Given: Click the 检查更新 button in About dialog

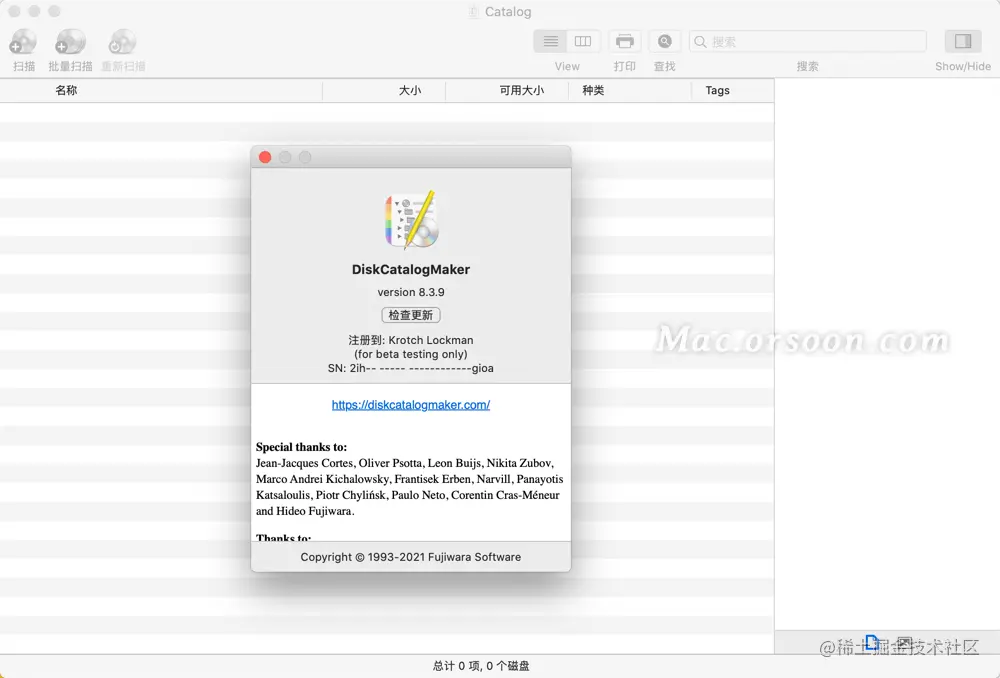Looking at the screenshot, I should point(411,315).
